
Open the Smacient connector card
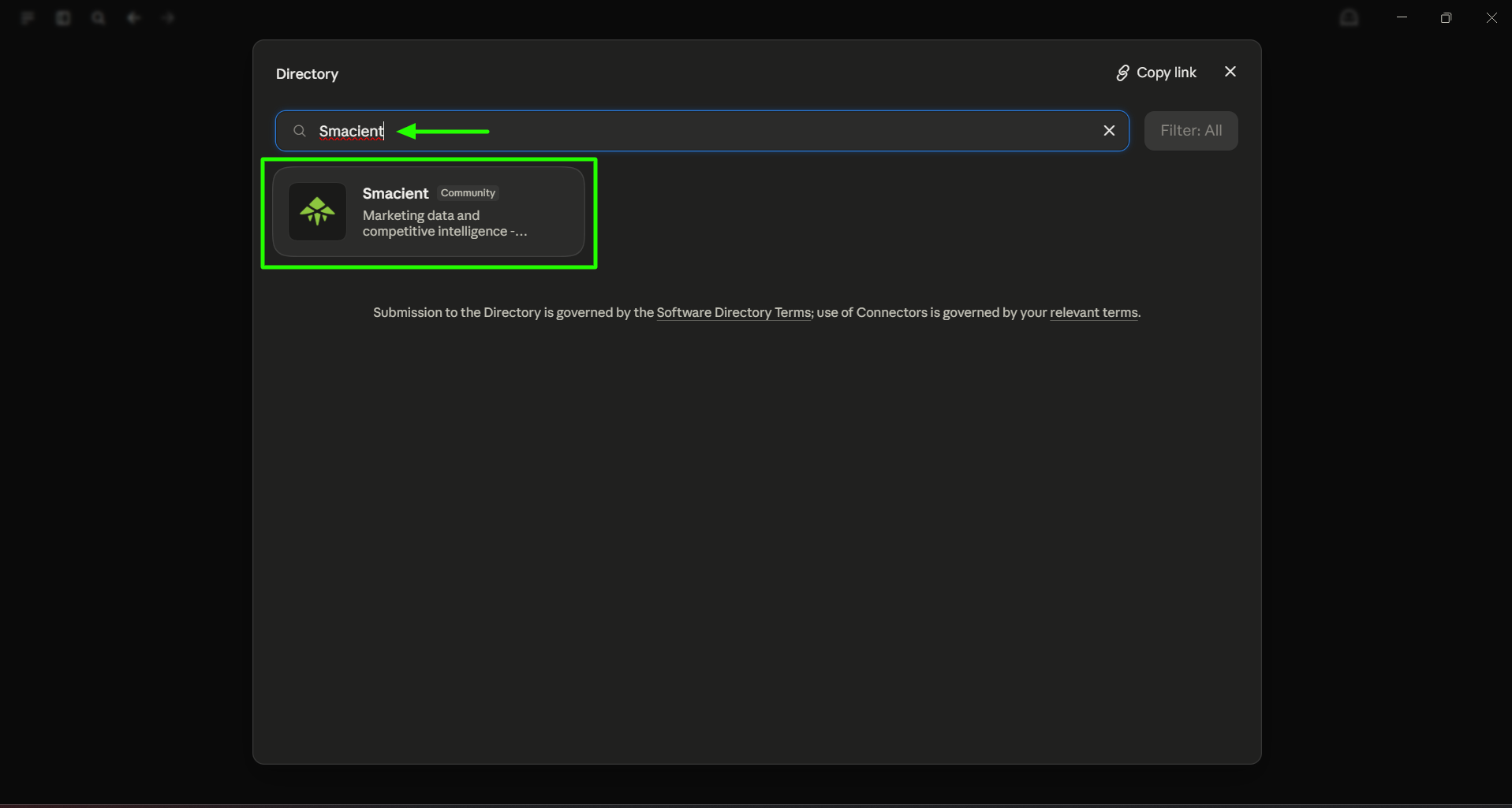click(428, 211)
